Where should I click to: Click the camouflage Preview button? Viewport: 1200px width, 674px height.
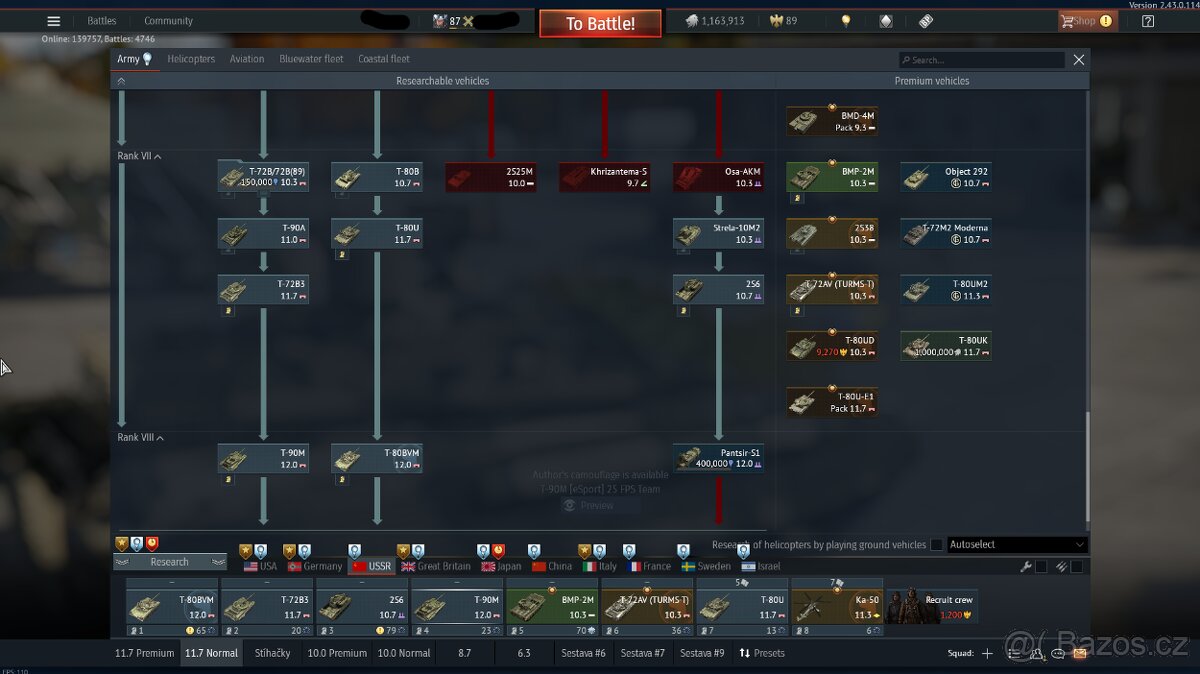(588, 505)
